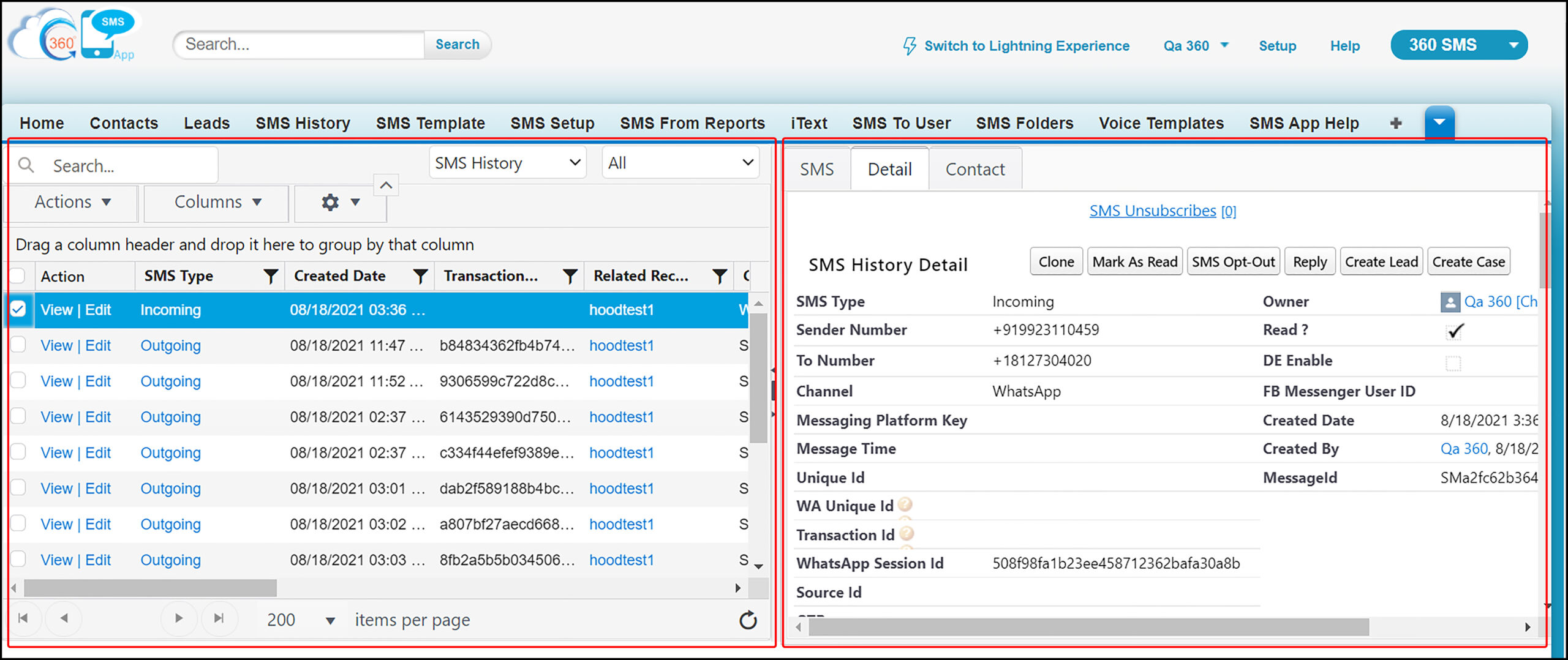
Task: Open the SMS From Reports tab
Action: 692,123
